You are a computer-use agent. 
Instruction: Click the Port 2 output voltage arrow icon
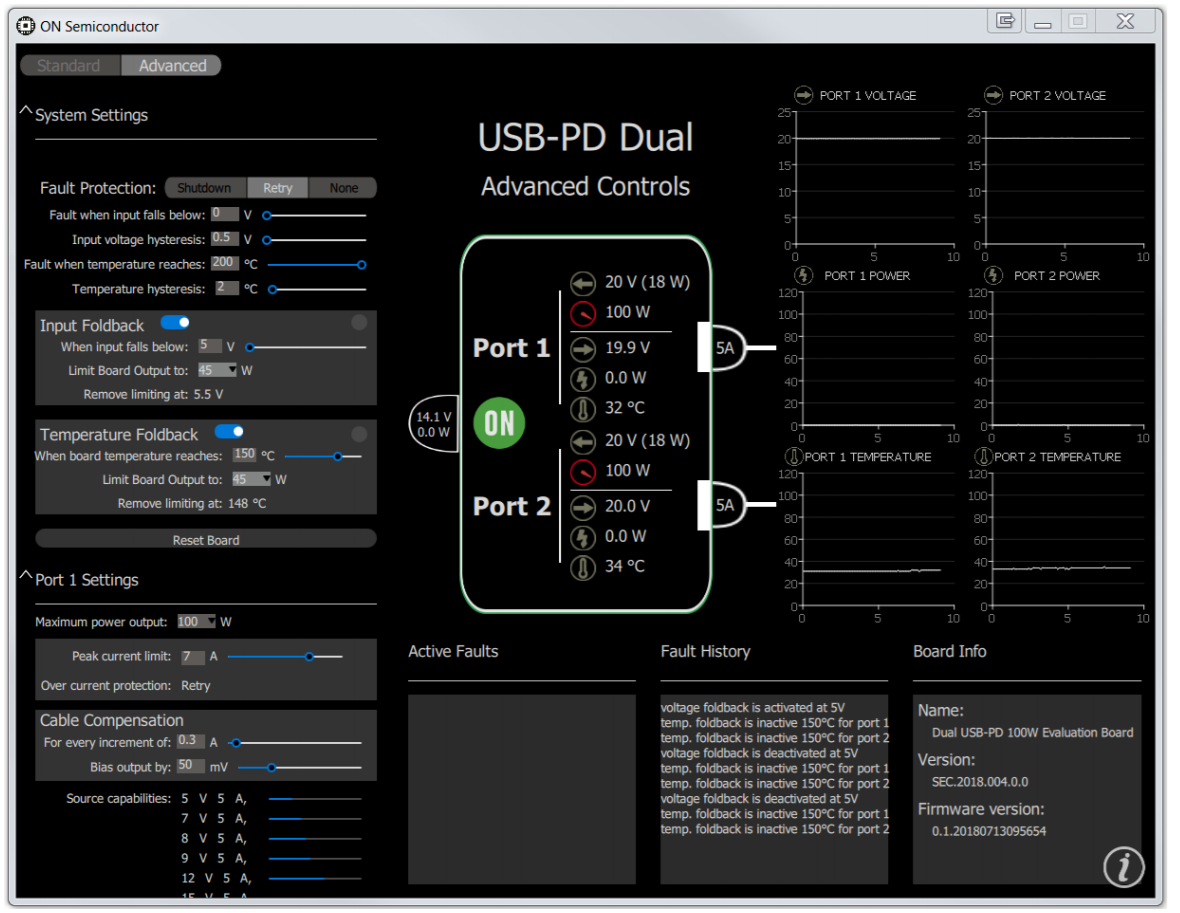click(x=583, y=507)
